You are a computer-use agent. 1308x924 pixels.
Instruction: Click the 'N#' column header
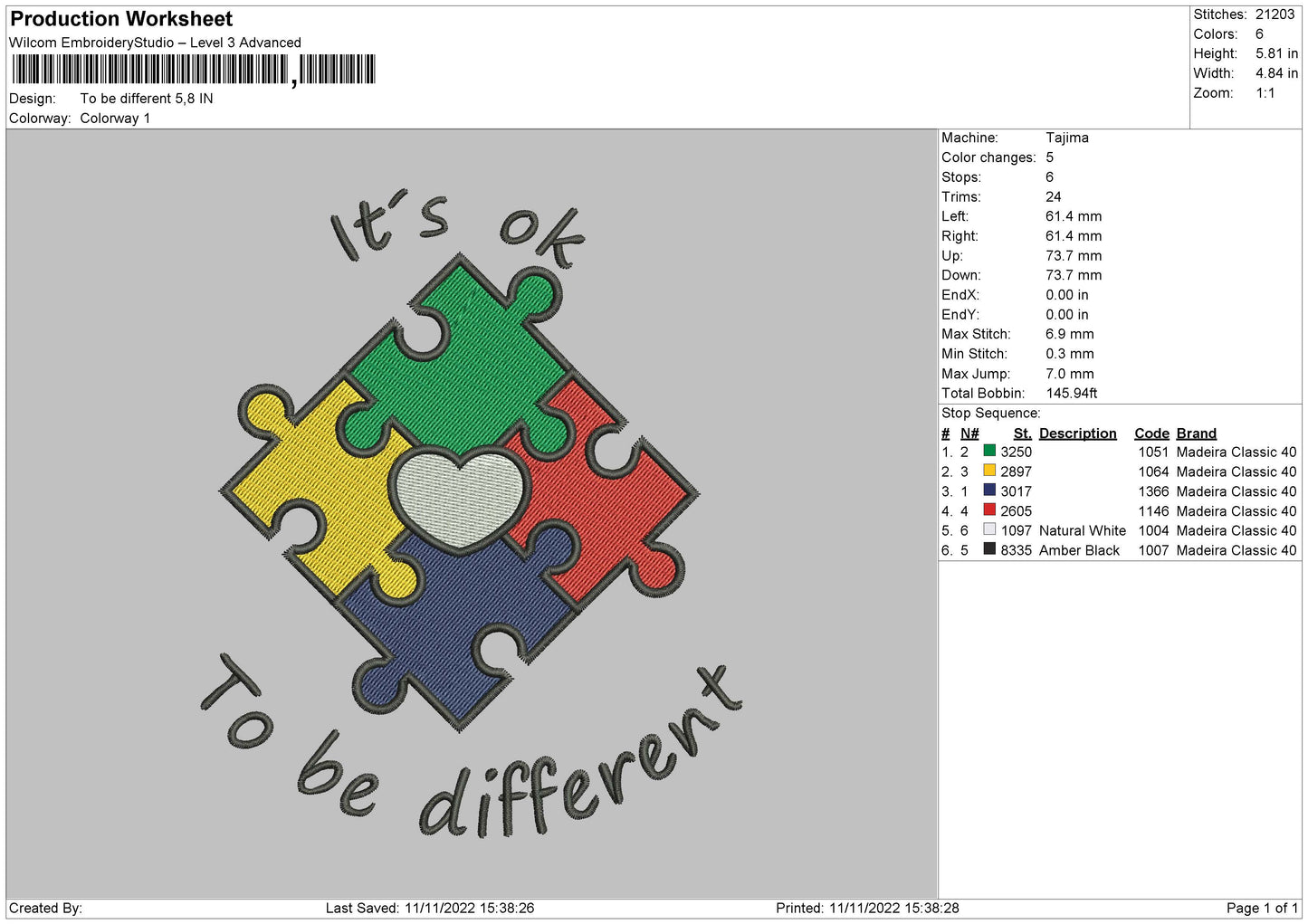coord(969,433)
